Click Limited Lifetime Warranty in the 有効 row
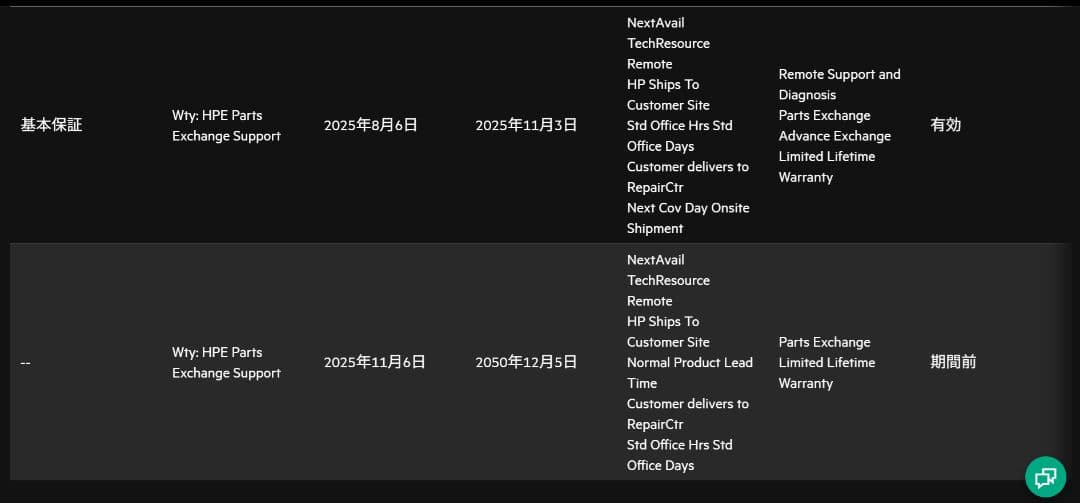The height and width of the screenshot is (503, 1080). click(x=826, y=167)
